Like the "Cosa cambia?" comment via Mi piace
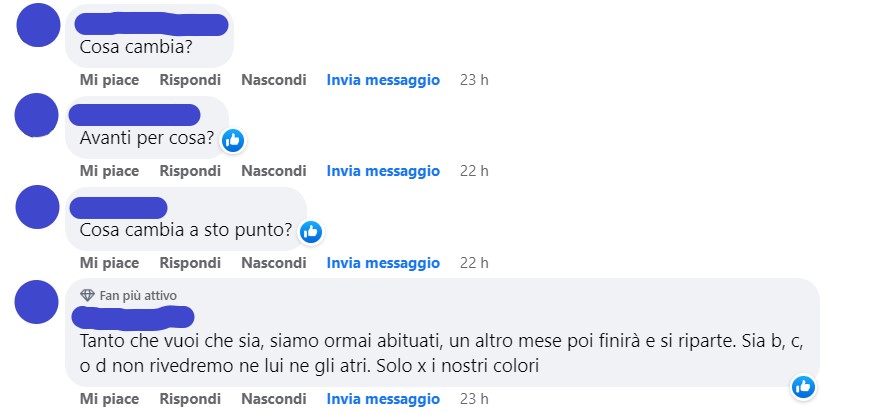Screen dimensions: 871x413 [109, 80]
